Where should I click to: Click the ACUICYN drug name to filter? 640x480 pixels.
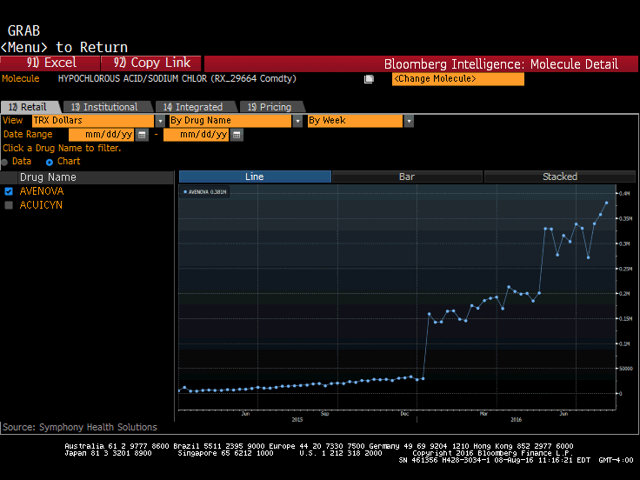pos(41,205)
